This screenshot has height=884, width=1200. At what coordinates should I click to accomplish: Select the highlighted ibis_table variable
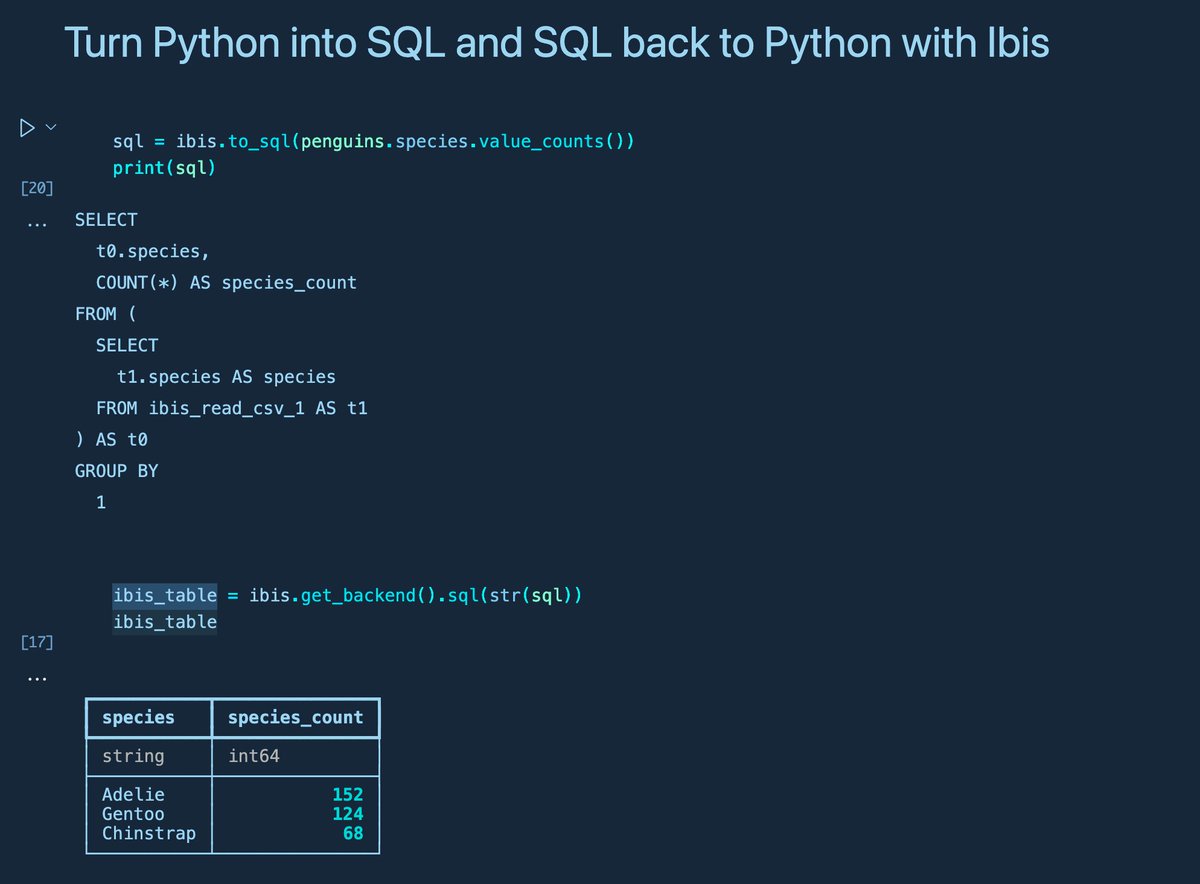[164, 594]
